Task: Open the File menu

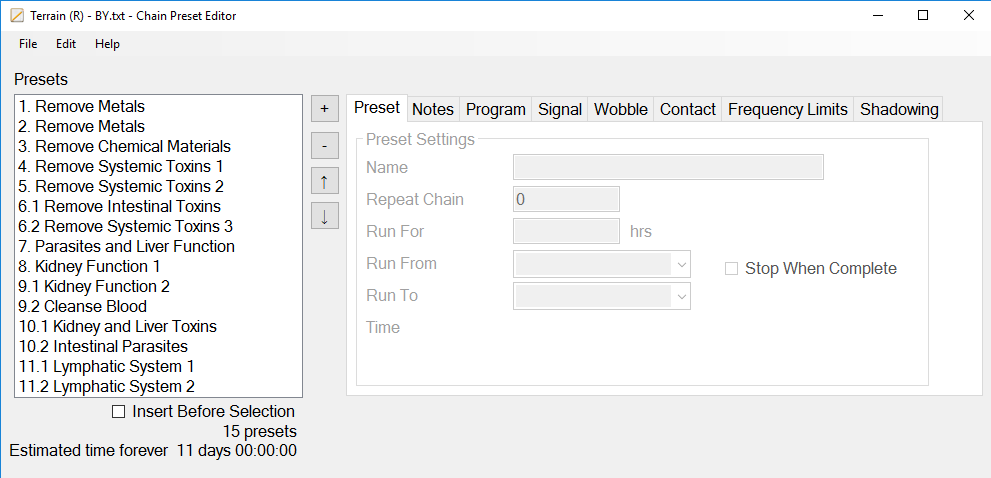Action: [x=28, y=44]
